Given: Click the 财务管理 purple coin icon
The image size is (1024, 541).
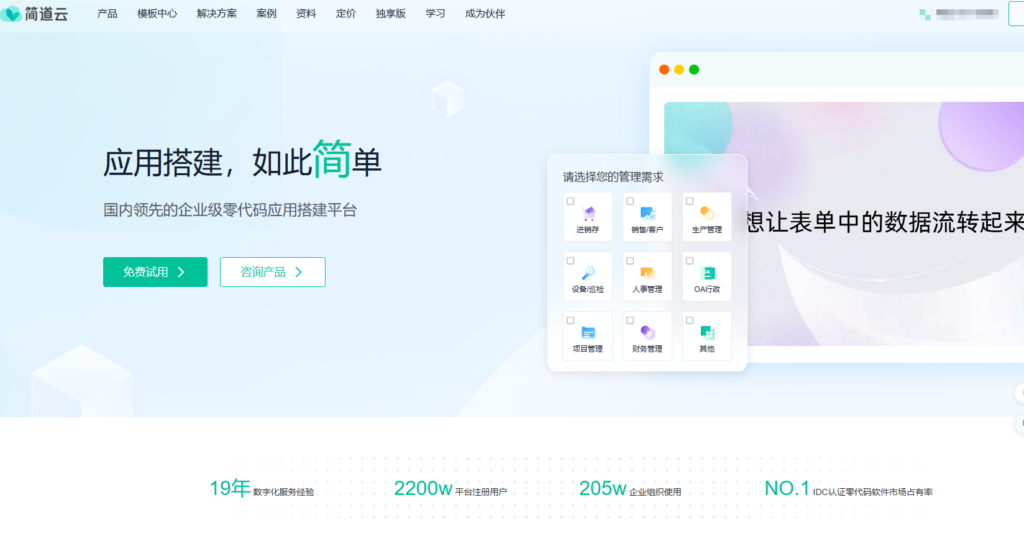Looking at the screenshot, I should click(x=647, y=332).
